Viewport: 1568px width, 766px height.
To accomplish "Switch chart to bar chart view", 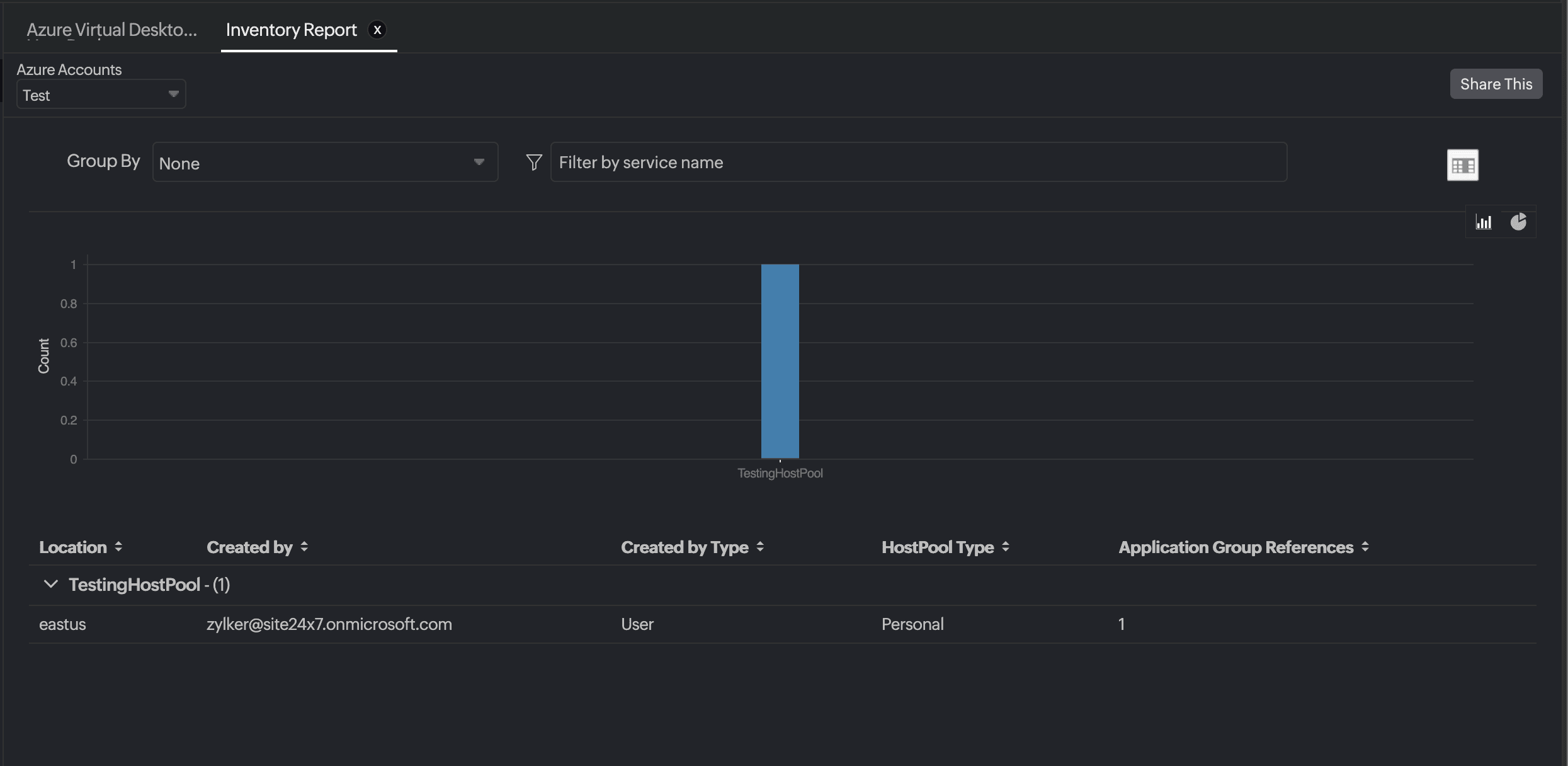I will pyautogui.click(x=1484, y=222).
